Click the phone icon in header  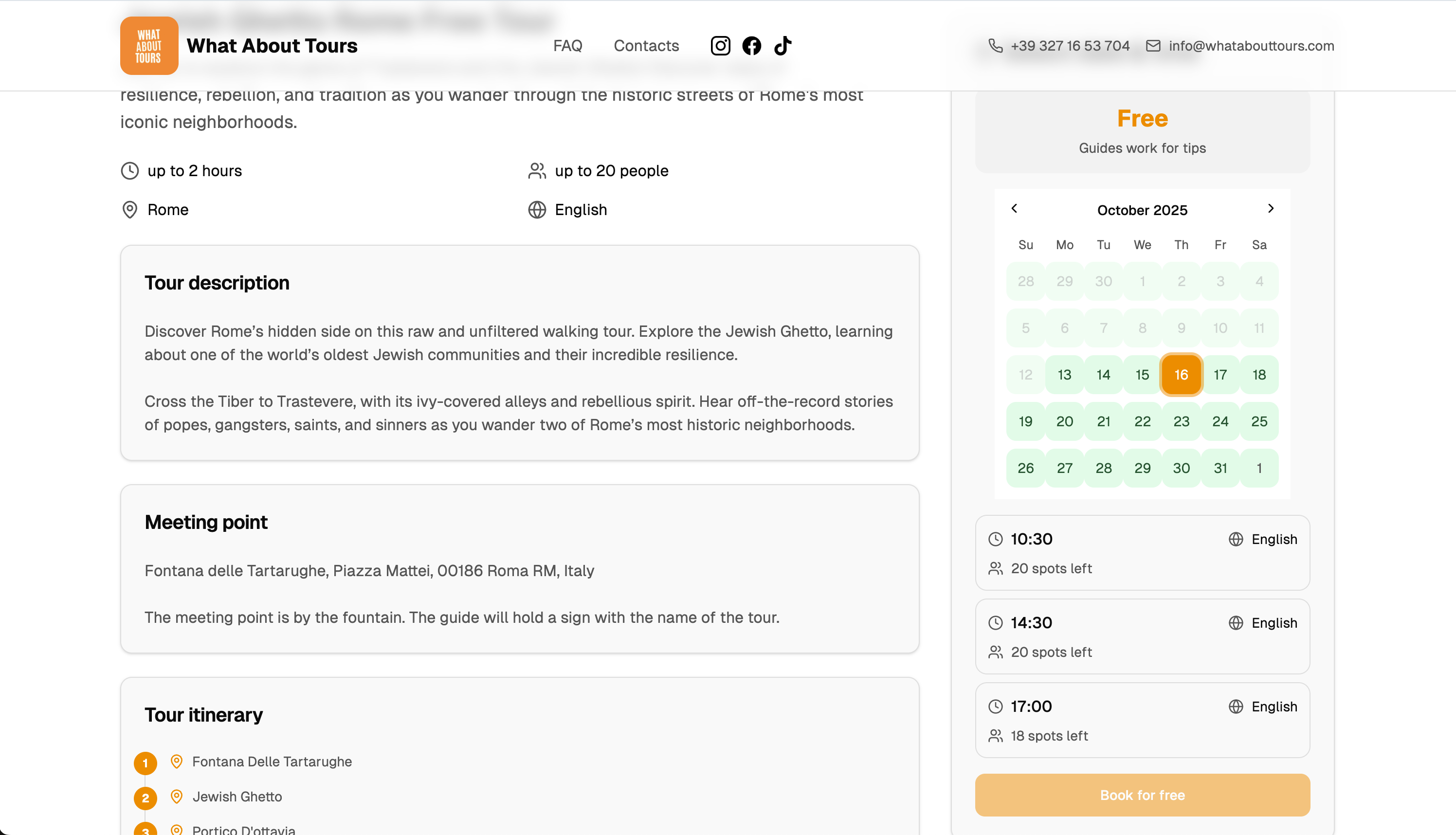coord(996,46)
